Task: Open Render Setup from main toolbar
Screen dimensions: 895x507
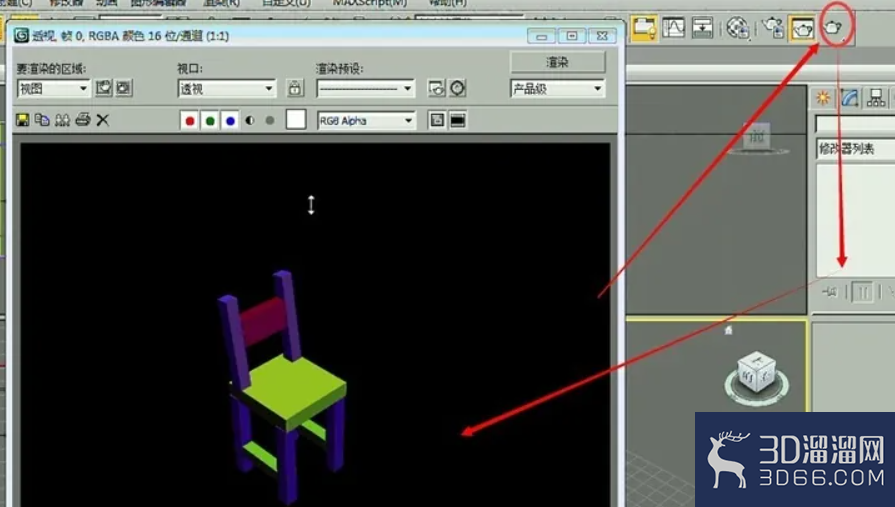Action: point(773,27)
